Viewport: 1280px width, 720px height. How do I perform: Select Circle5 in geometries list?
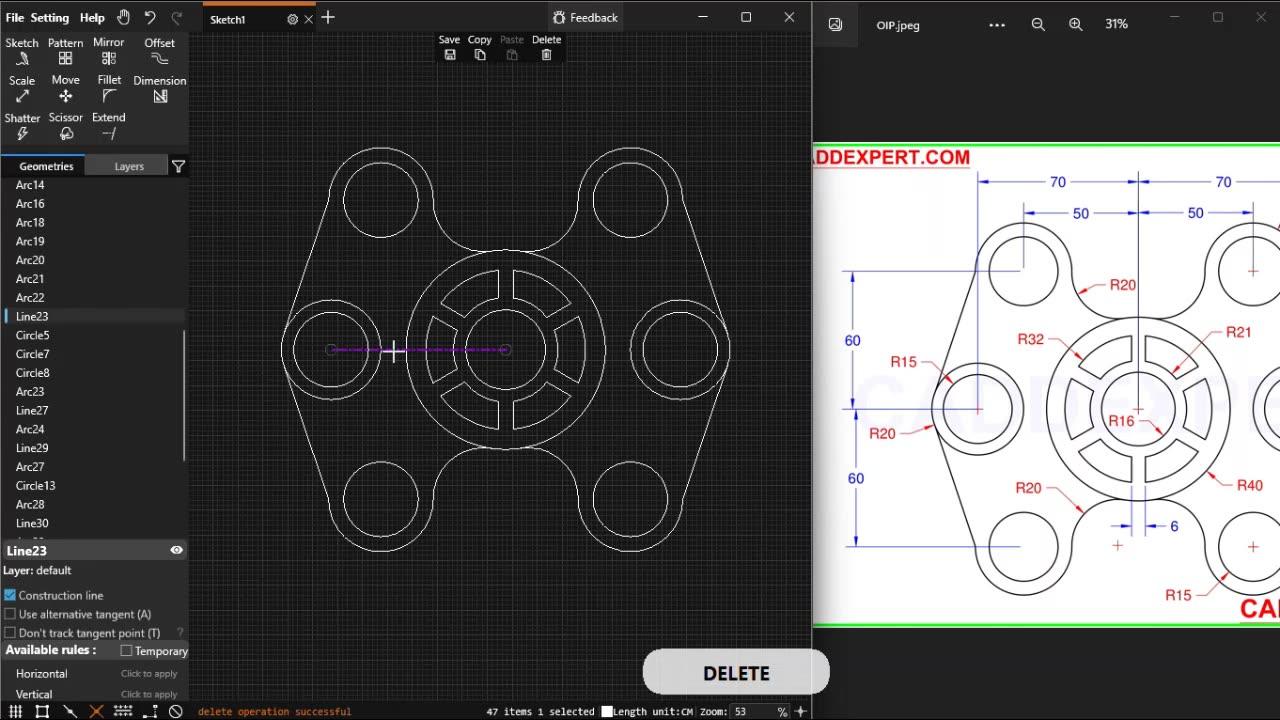(32, 335)
